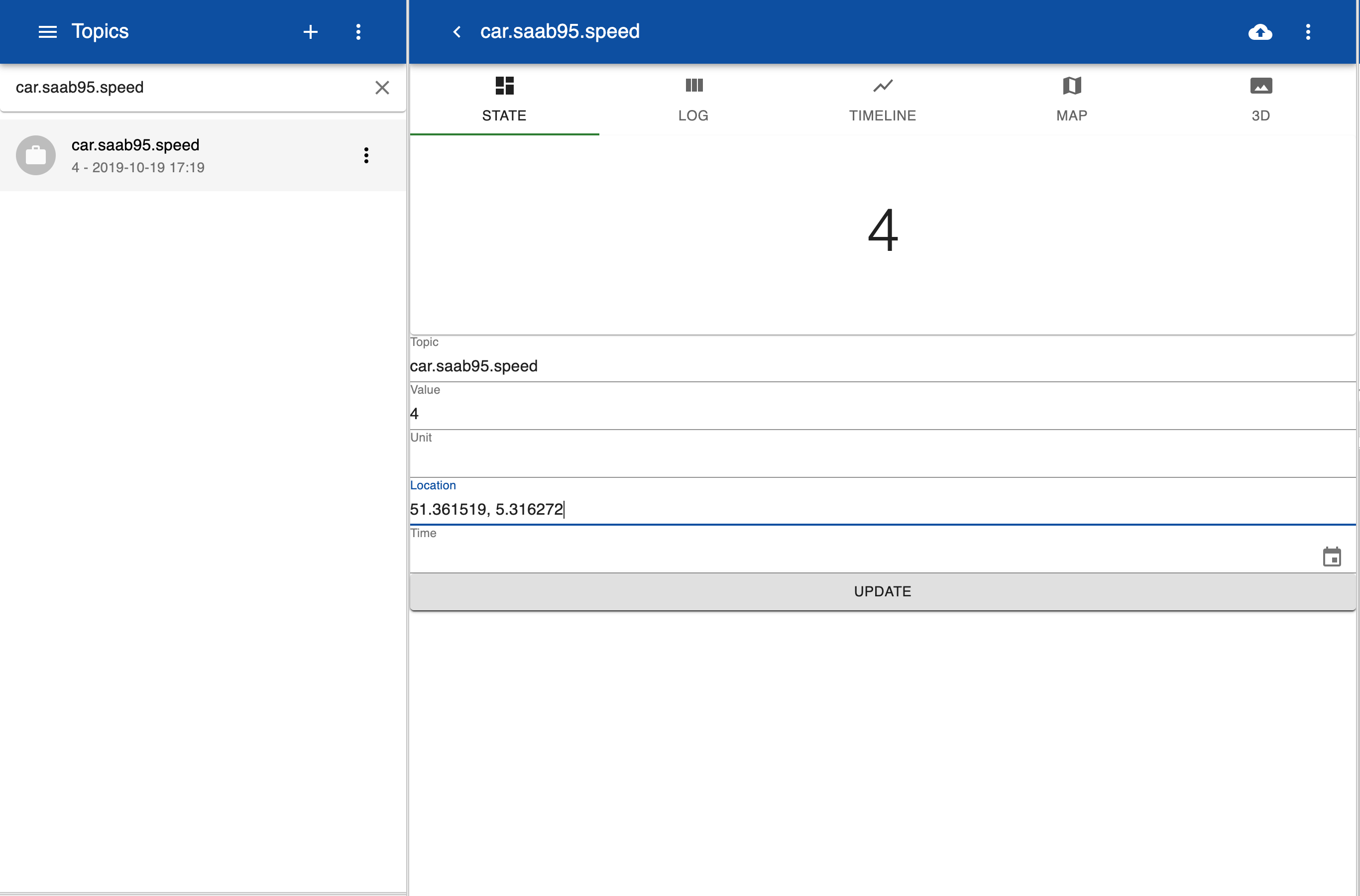The image size is (1360, 896).
Task: Add a new topic with the plus icon
Action: [310, 32]
